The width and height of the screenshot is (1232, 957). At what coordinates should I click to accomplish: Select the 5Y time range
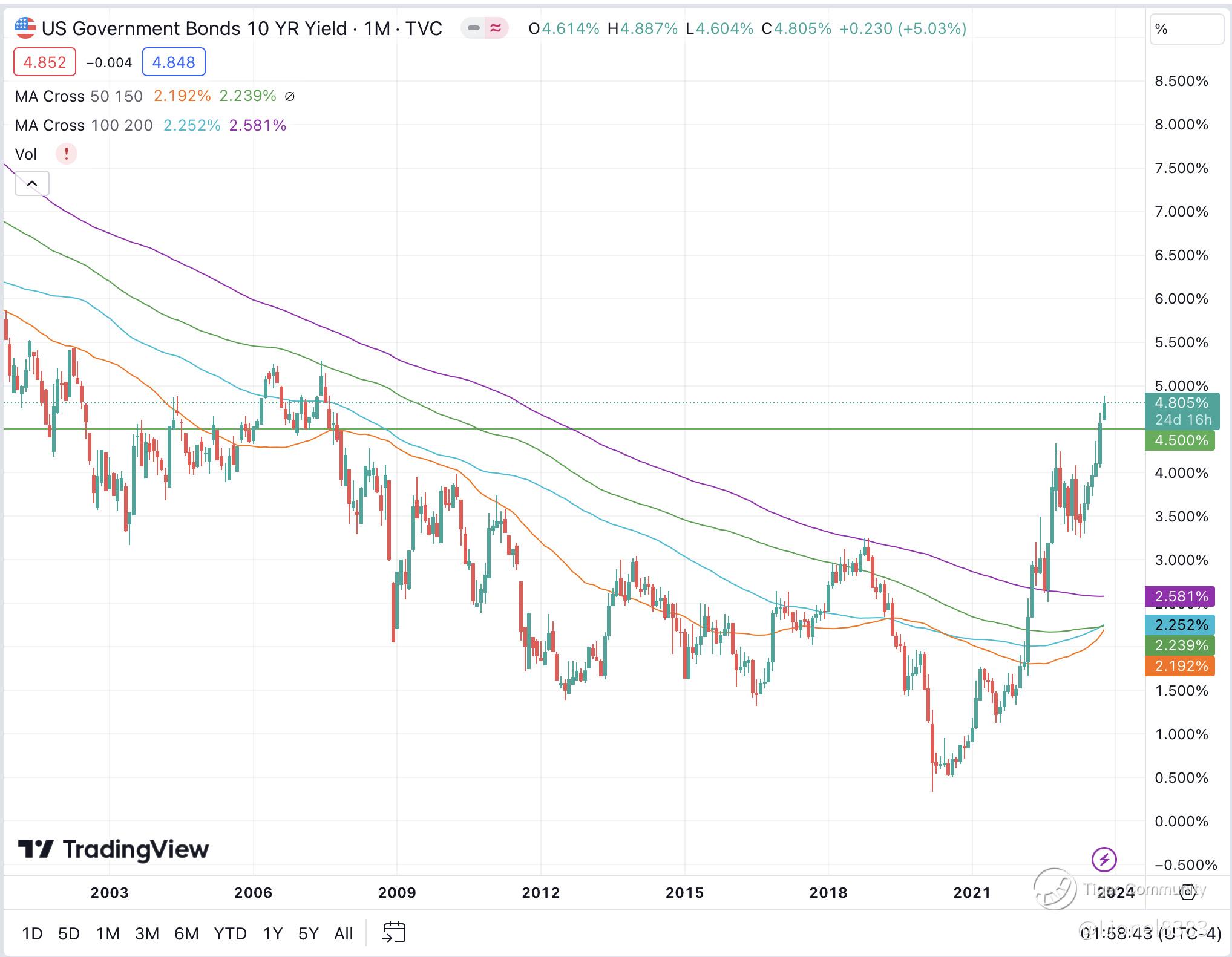coord(308,933)
